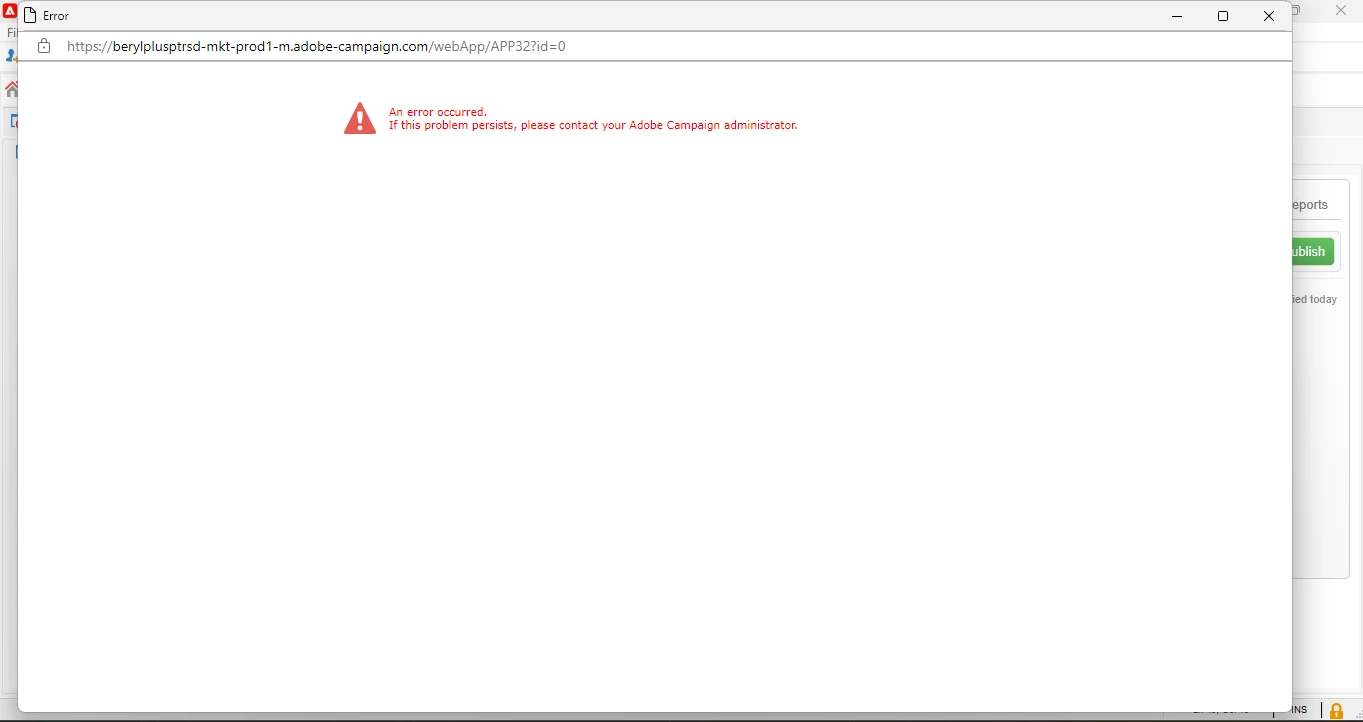
Task: Click the 'An error occurred.' message text
Action: [x=438, y=112]
